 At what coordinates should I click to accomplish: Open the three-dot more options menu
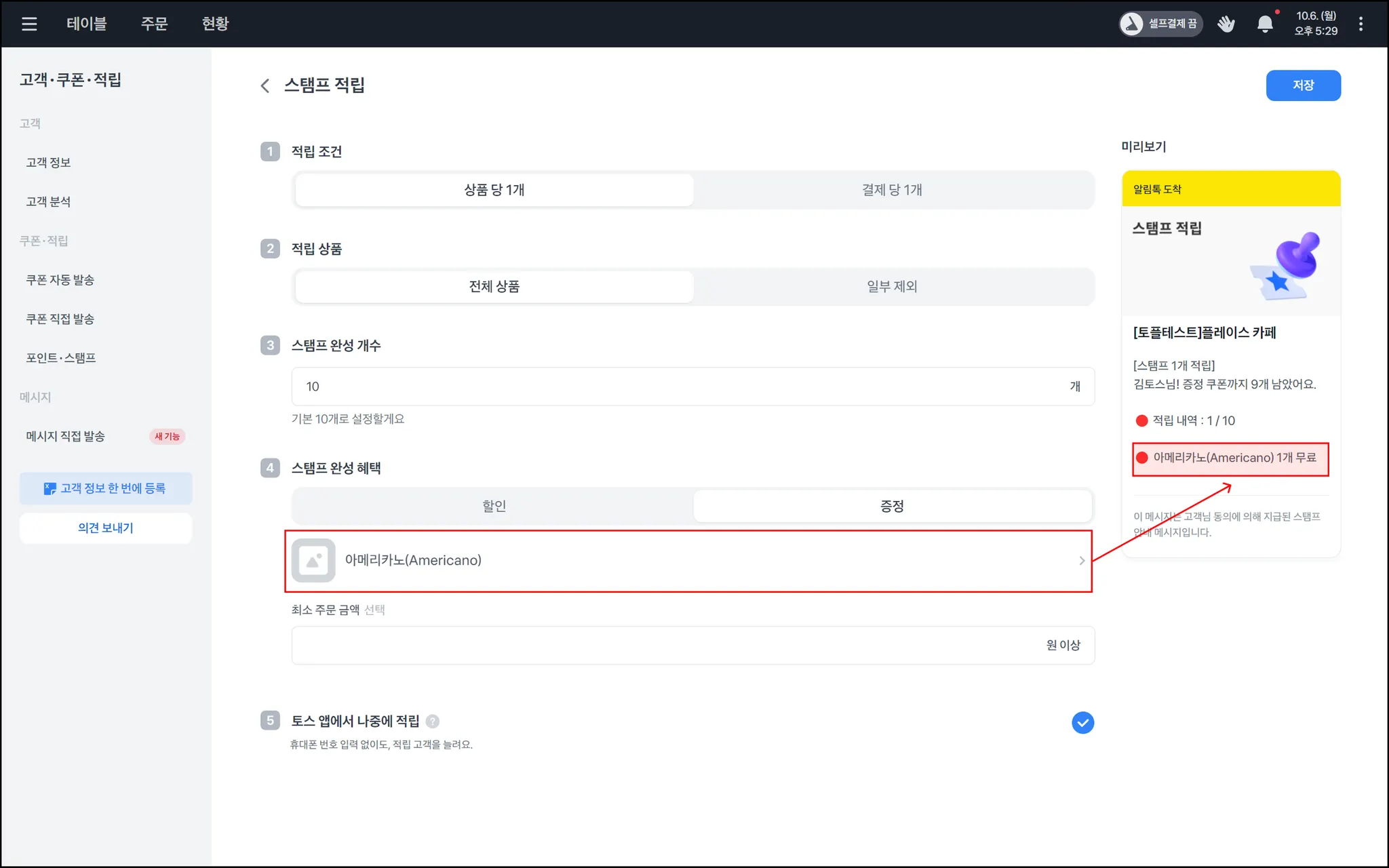click(x=1361, y=24)
